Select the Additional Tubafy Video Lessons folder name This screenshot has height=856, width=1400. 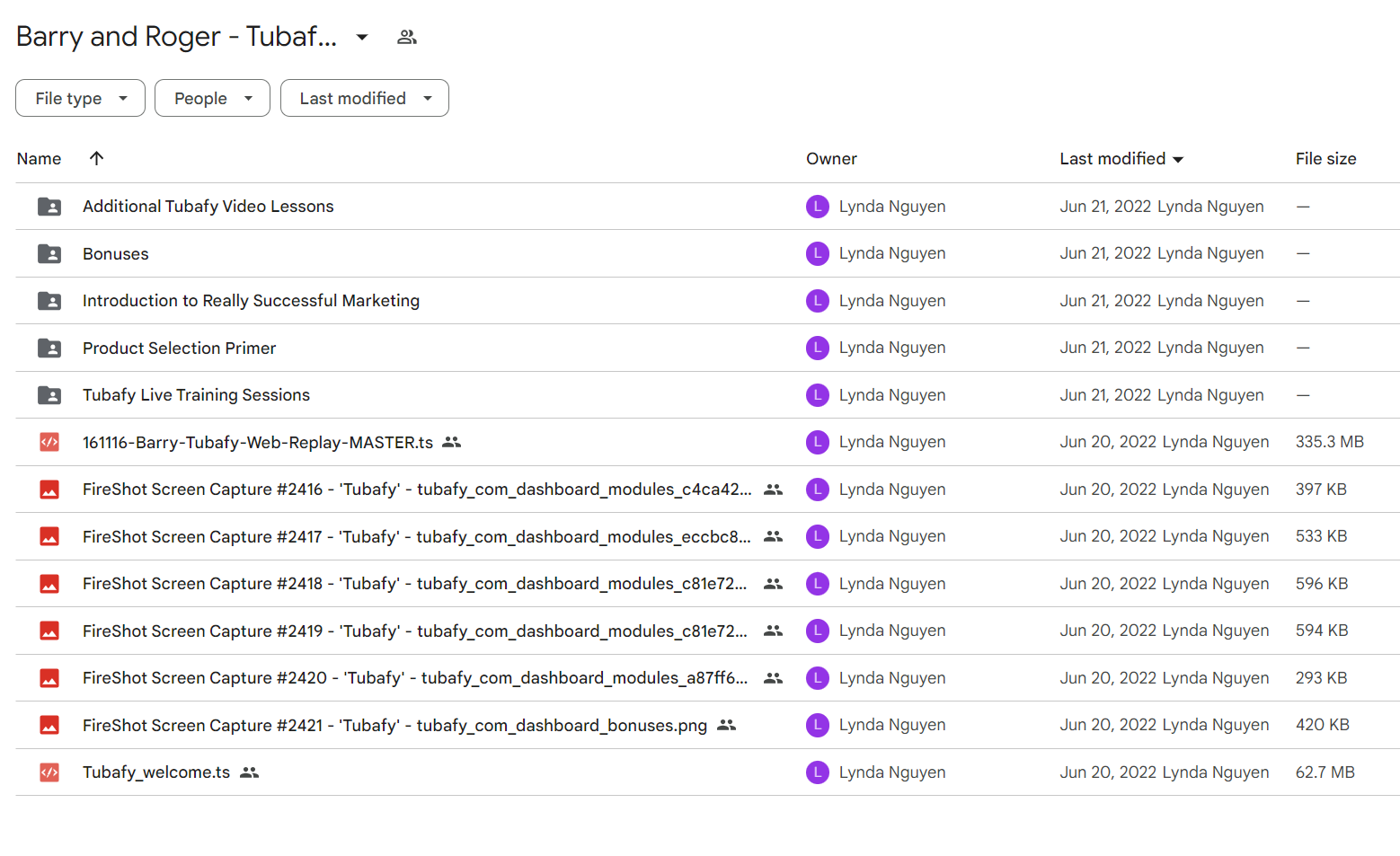[208, 207]
